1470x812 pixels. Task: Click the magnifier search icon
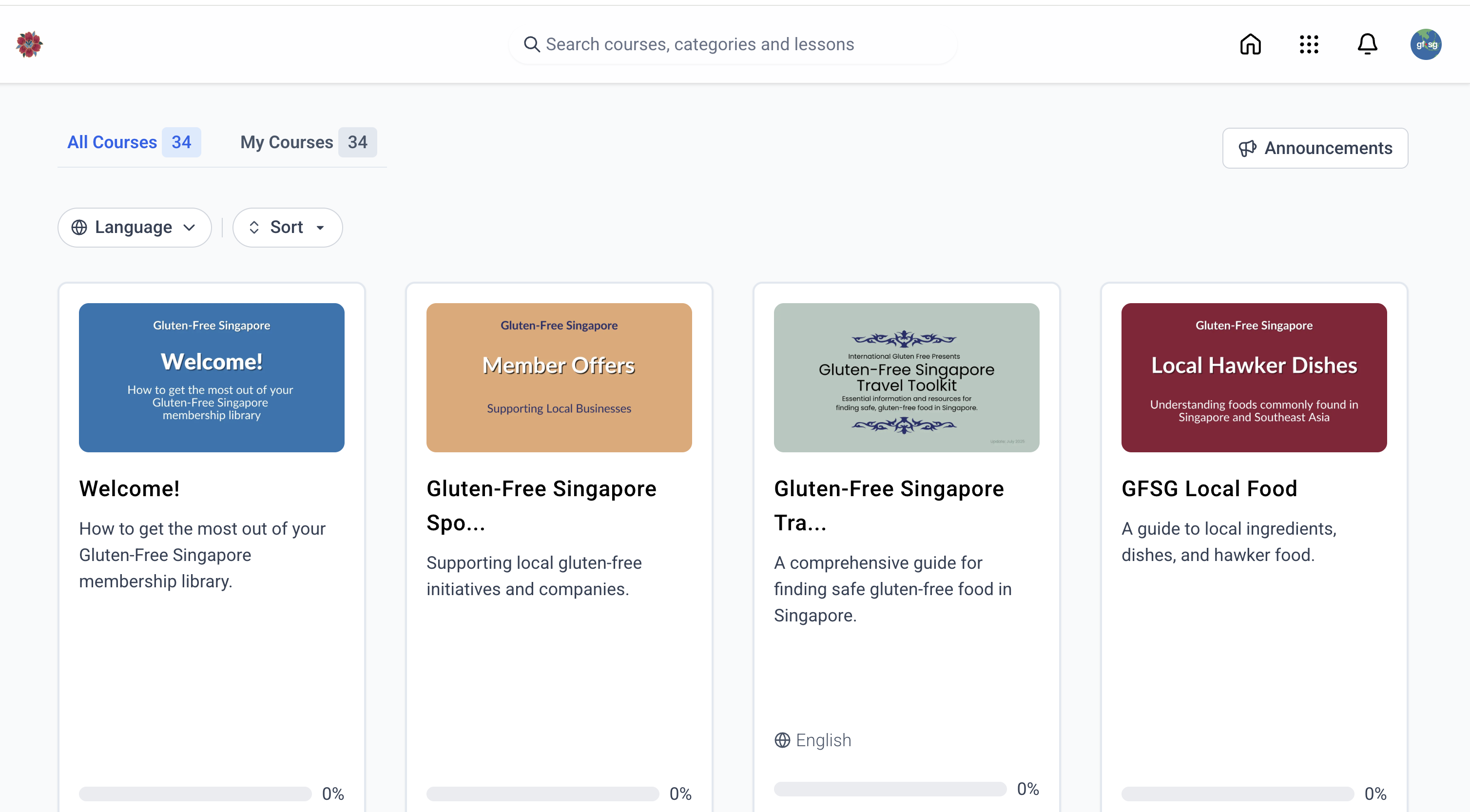(531, 44)
